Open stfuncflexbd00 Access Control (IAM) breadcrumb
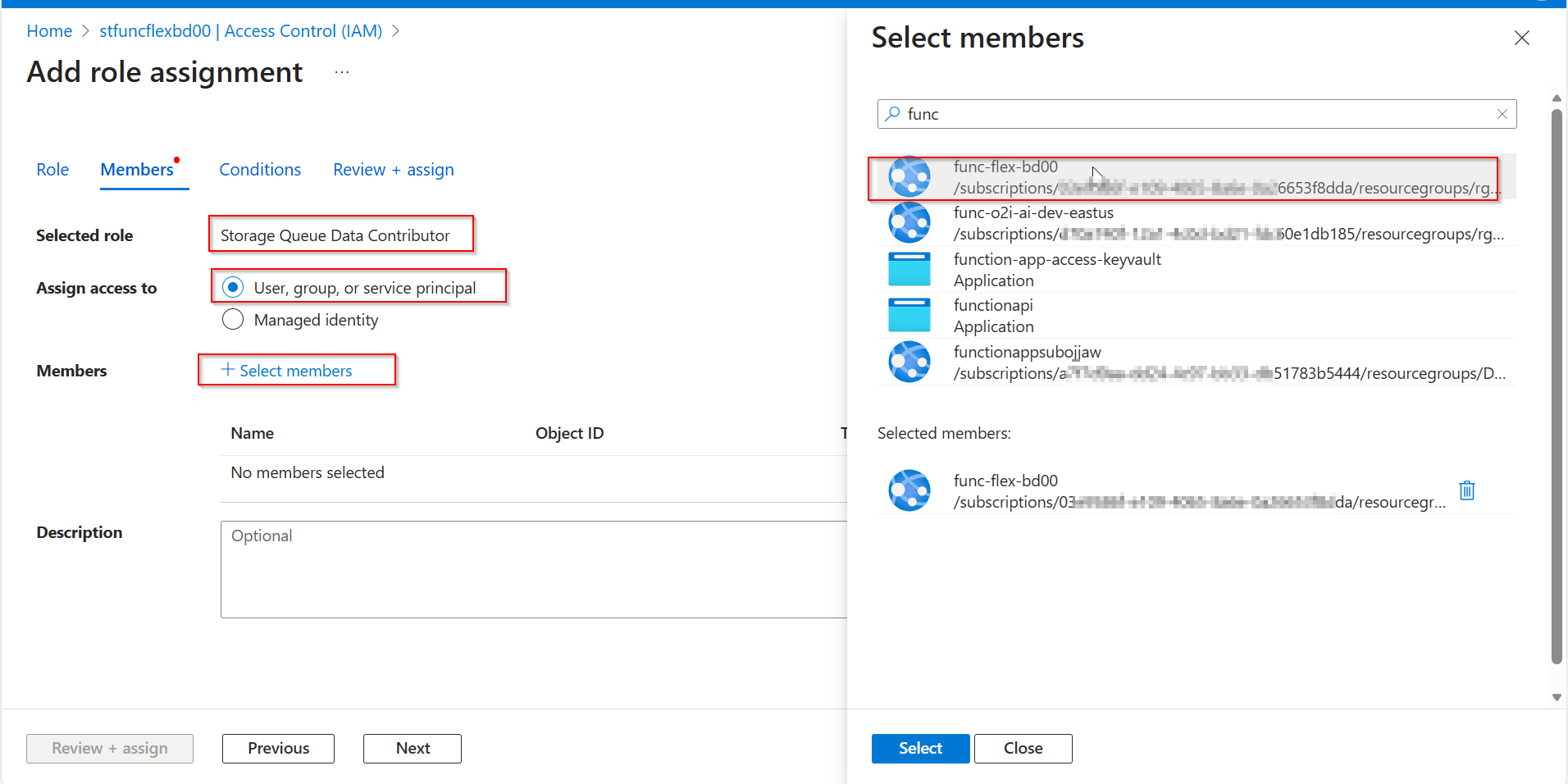This screenshot has height=784, width=1568. 241,31
